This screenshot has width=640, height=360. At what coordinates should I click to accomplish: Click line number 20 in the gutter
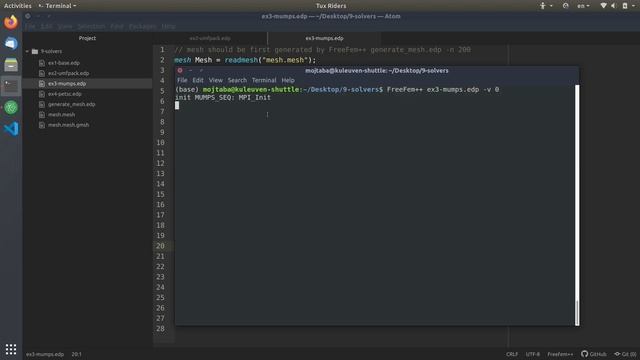(x=160, y=246)
